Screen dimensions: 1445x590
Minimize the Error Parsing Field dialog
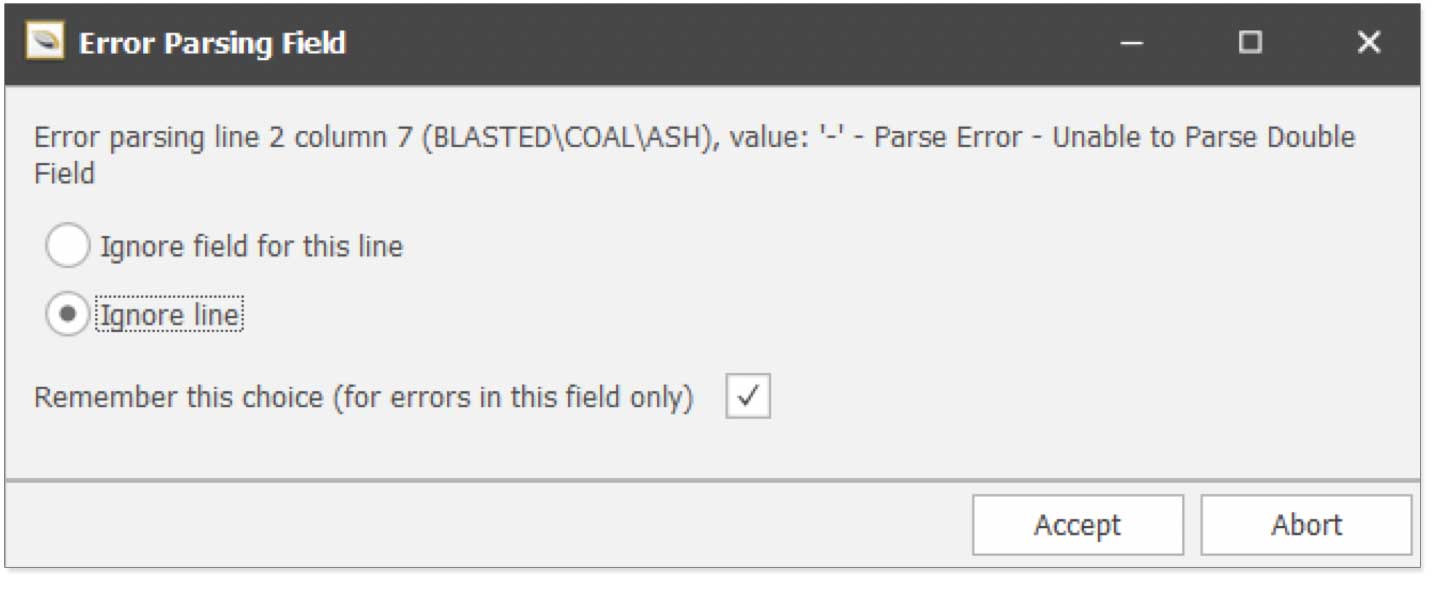(x=1131, y=43)
